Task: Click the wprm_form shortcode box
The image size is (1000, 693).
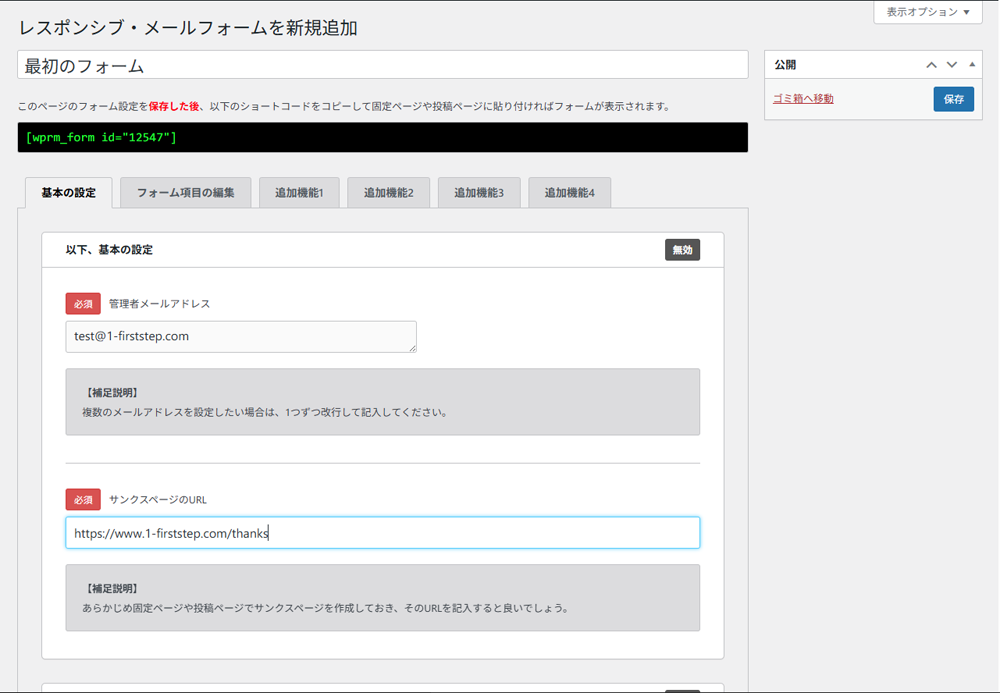Action: pyautogui.click(x=382, y=137)
